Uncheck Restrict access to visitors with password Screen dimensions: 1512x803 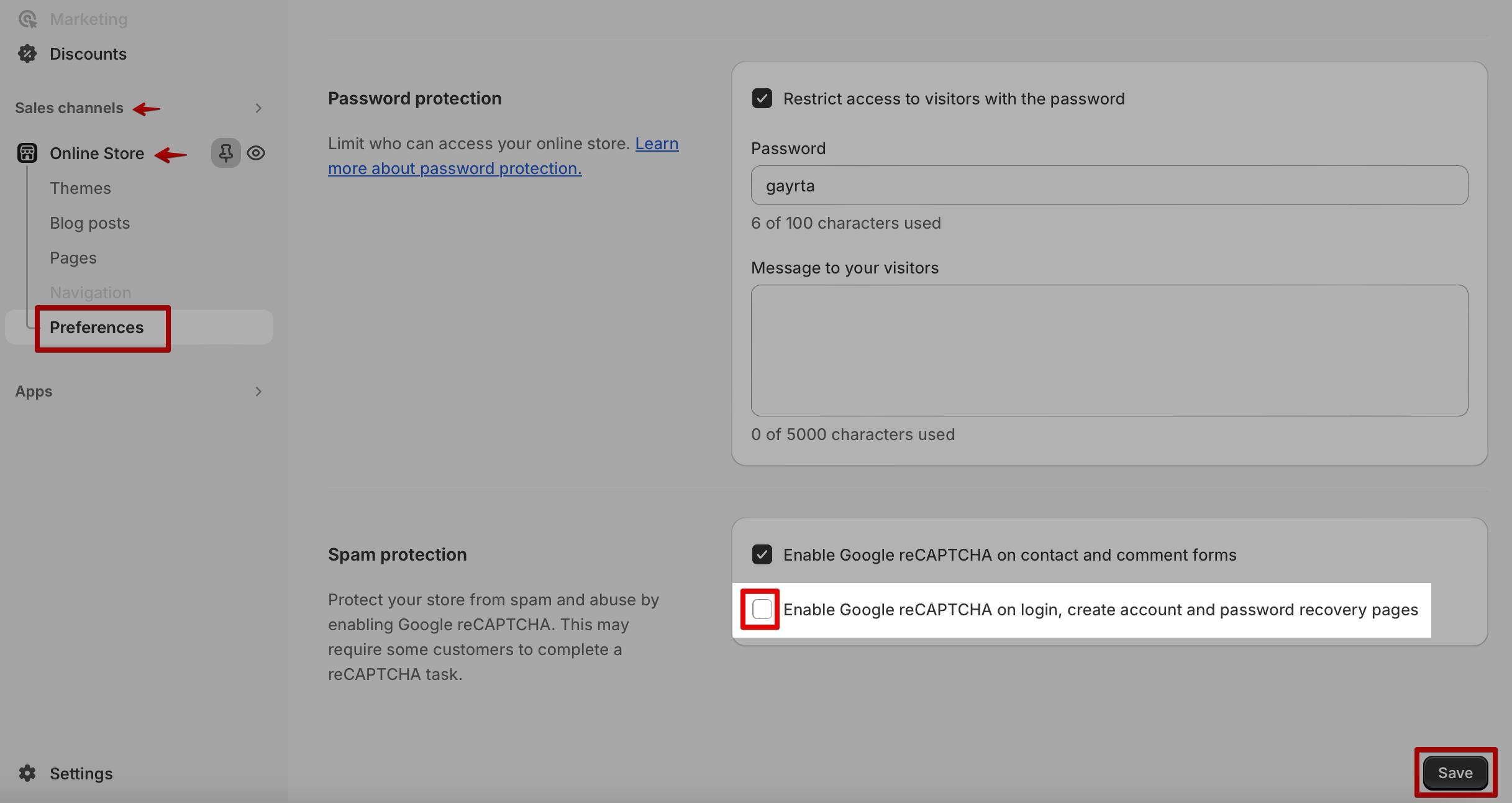point(762,99)
